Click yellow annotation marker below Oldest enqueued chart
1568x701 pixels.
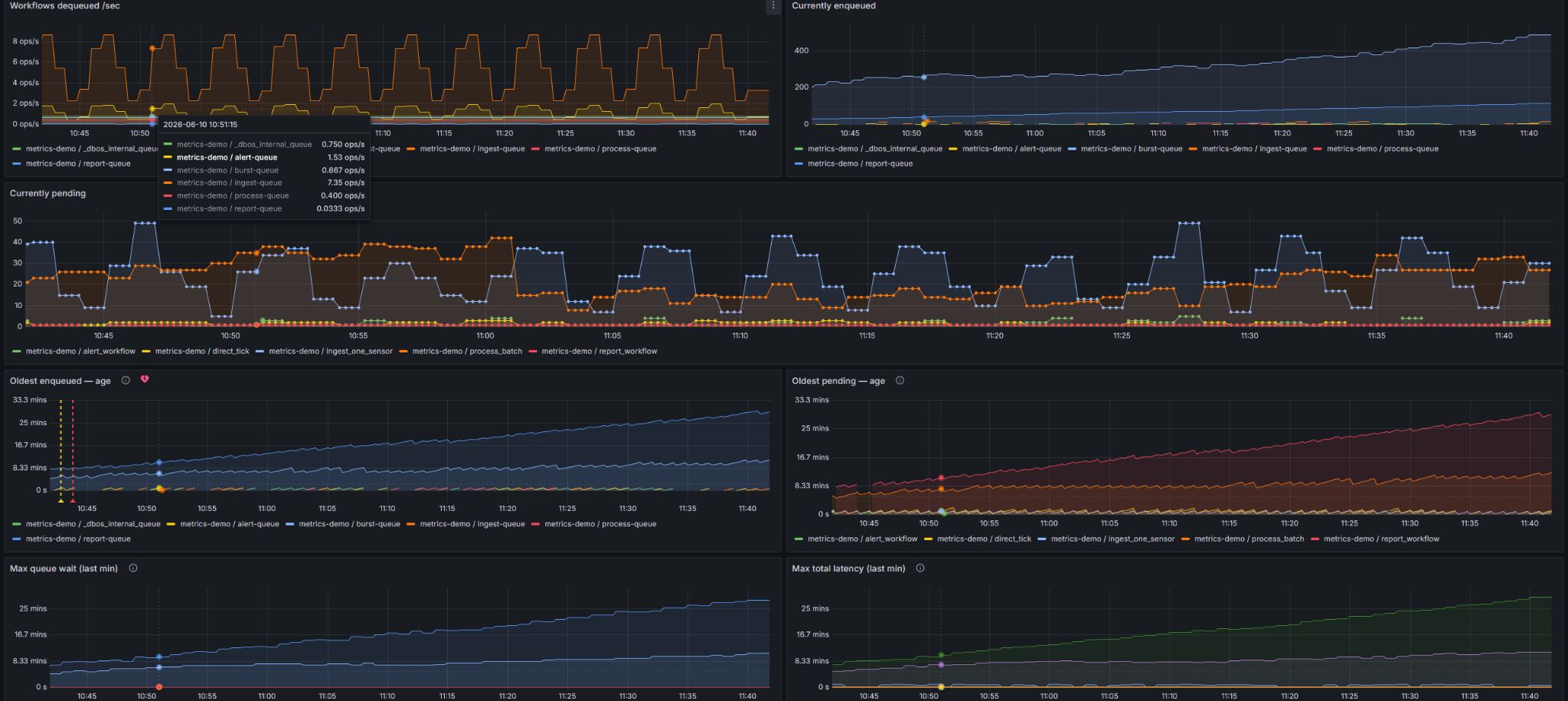pyautogui.click(x=60, y=500)
